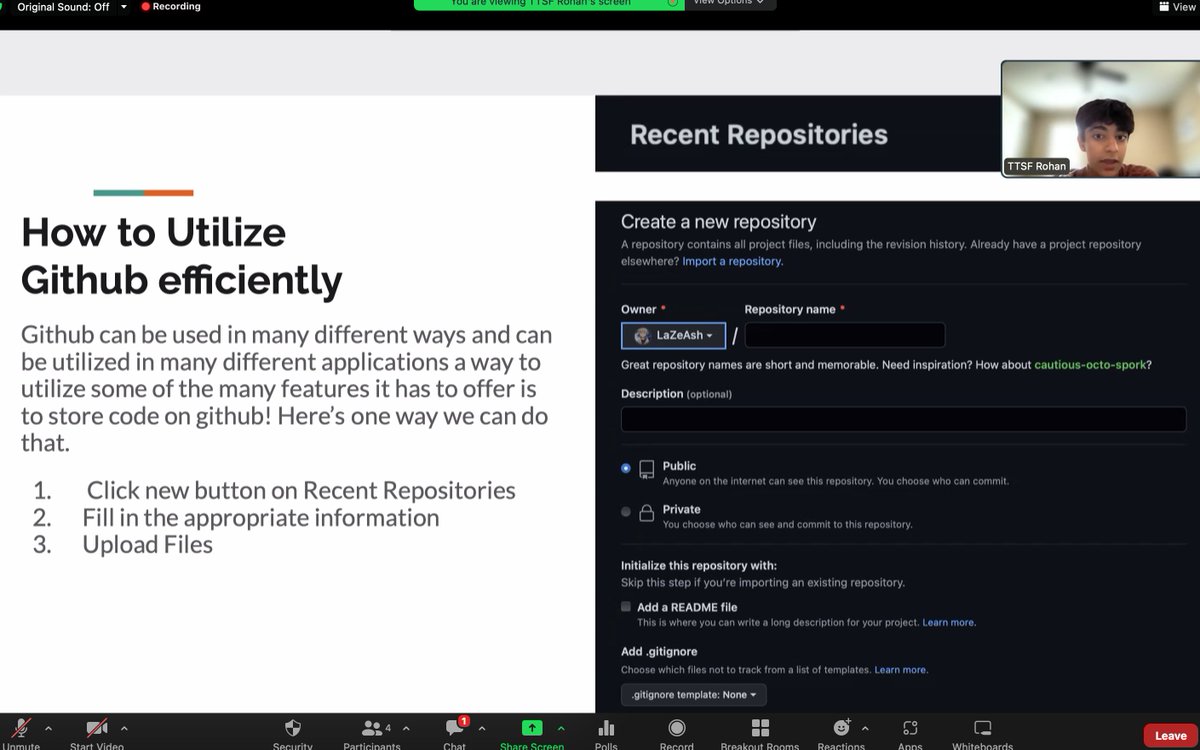Click the Description input field
The height and width of the screenshot is (750, 1200).
point(904,419)
